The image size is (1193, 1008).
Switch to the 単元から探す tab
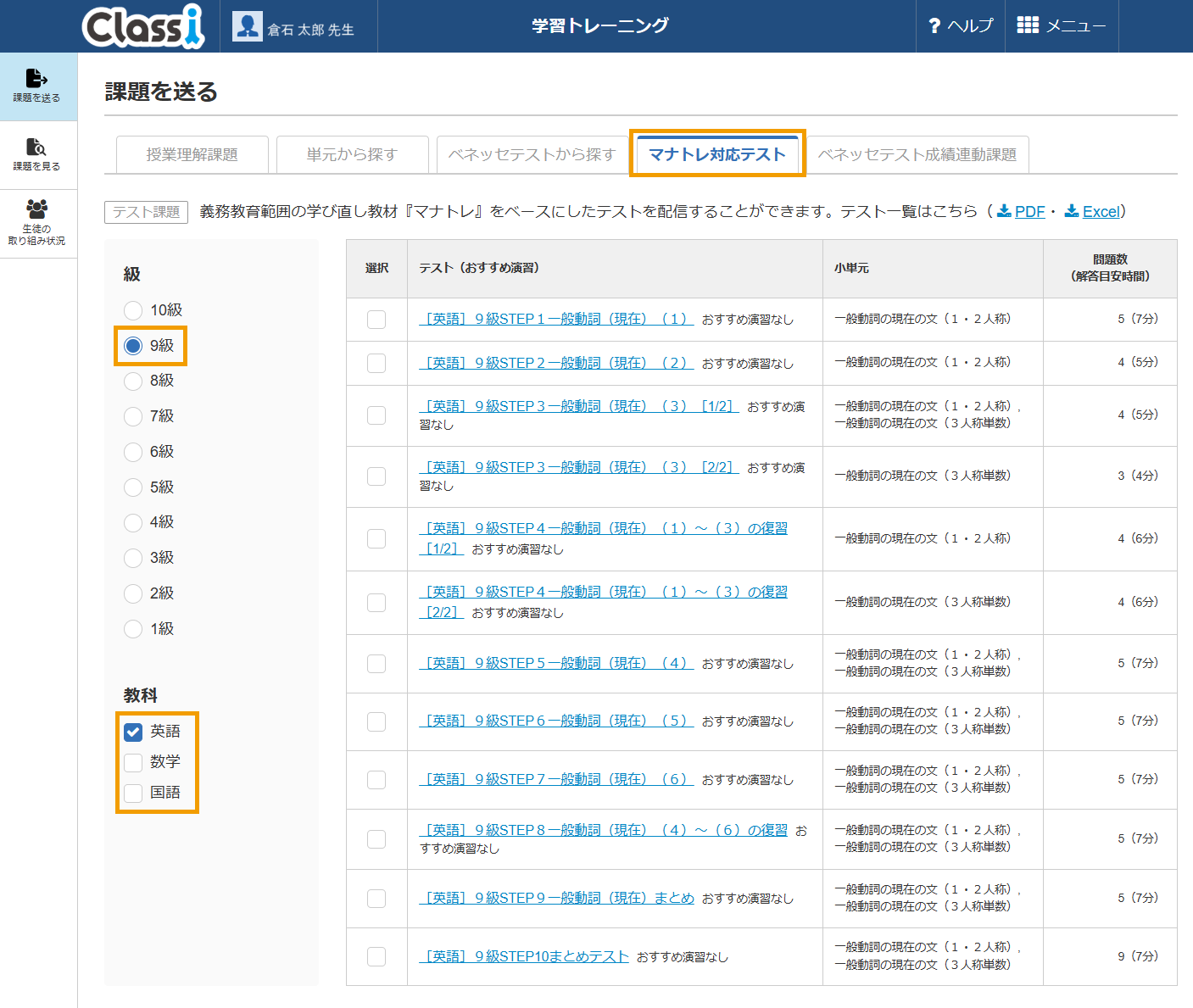(x=353, y=154)
